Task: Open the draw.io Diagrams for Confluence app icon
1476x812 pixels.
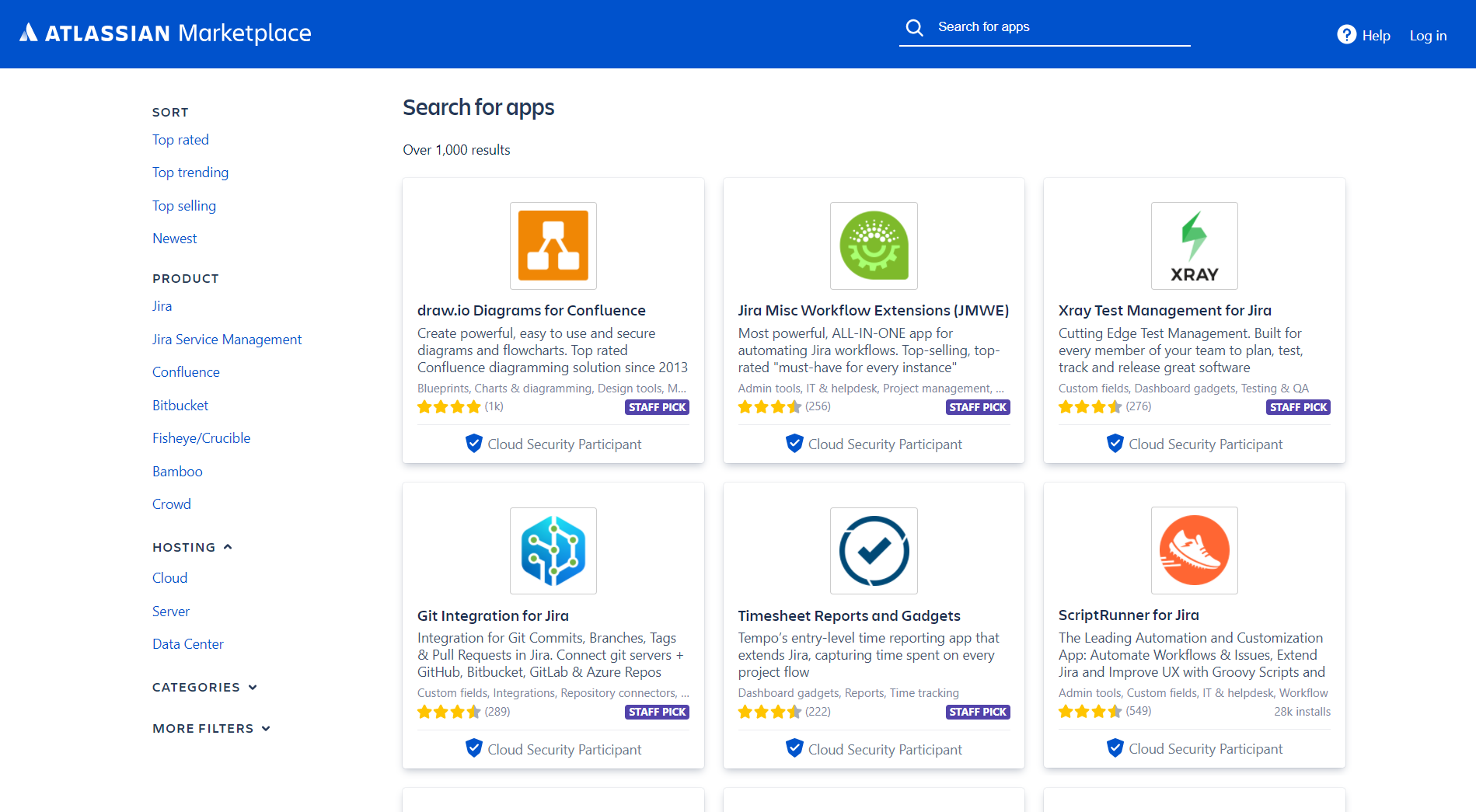Action: 553,246
